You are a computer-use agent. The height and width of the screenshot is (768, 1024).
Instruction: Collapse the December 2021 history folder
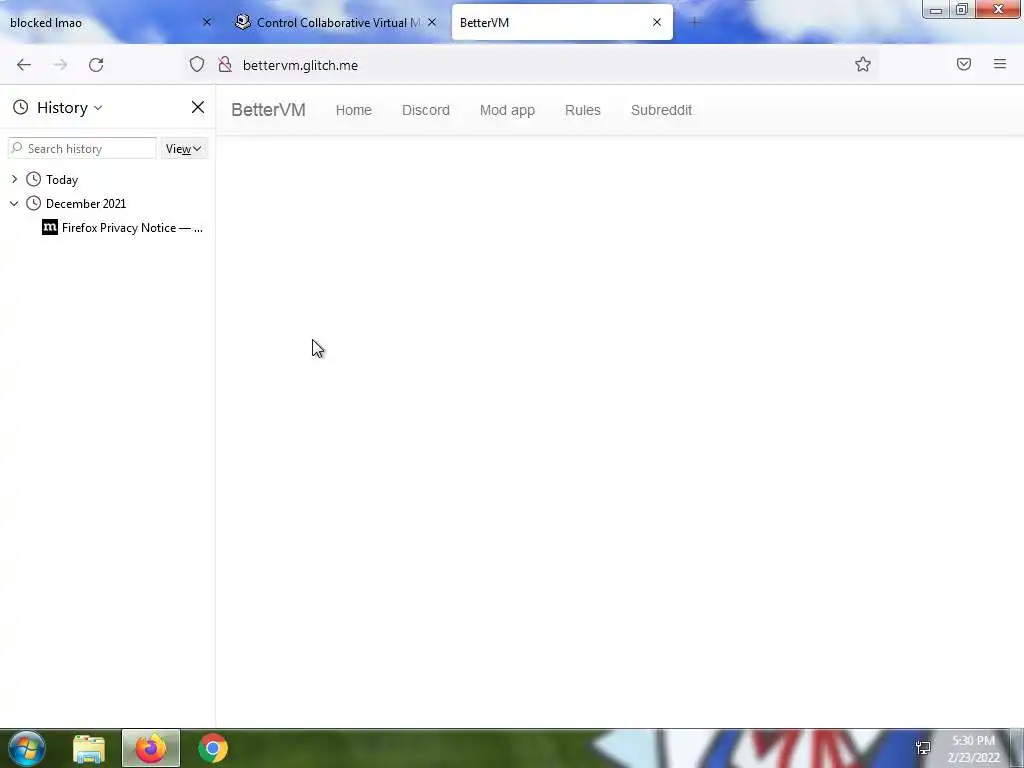tap(14, 203)
